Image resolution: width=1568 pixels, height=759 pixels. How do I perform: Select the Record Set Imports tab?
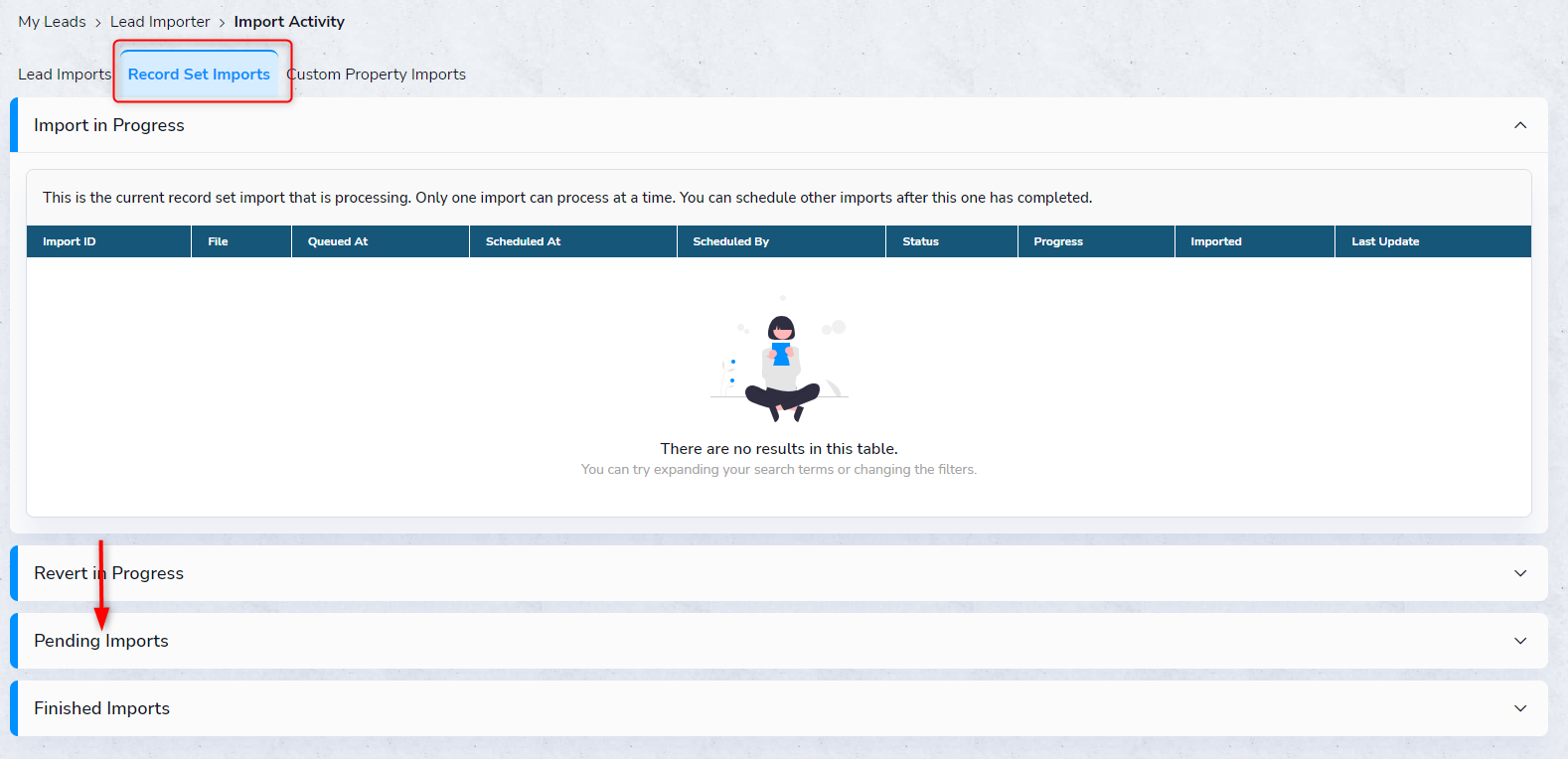tap(199, 75)
